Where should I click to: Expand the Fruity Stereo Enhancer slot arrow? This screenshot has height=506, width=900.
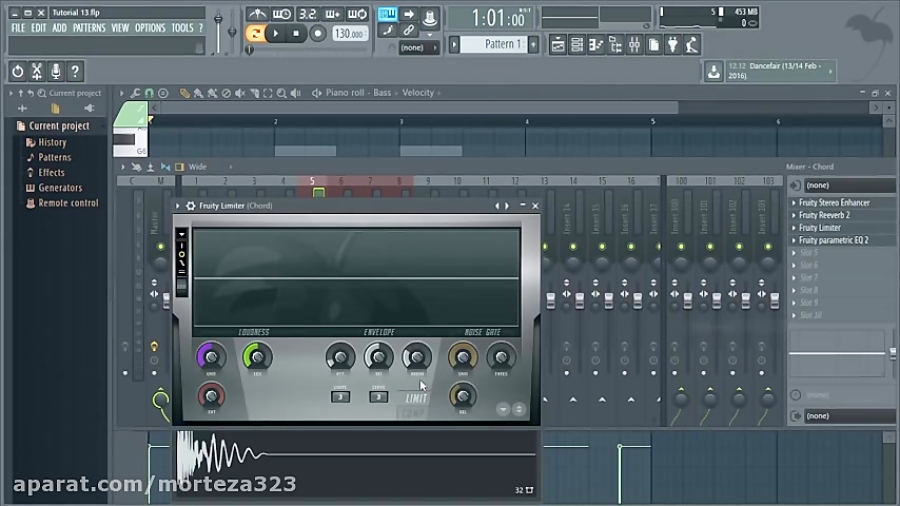794,203
